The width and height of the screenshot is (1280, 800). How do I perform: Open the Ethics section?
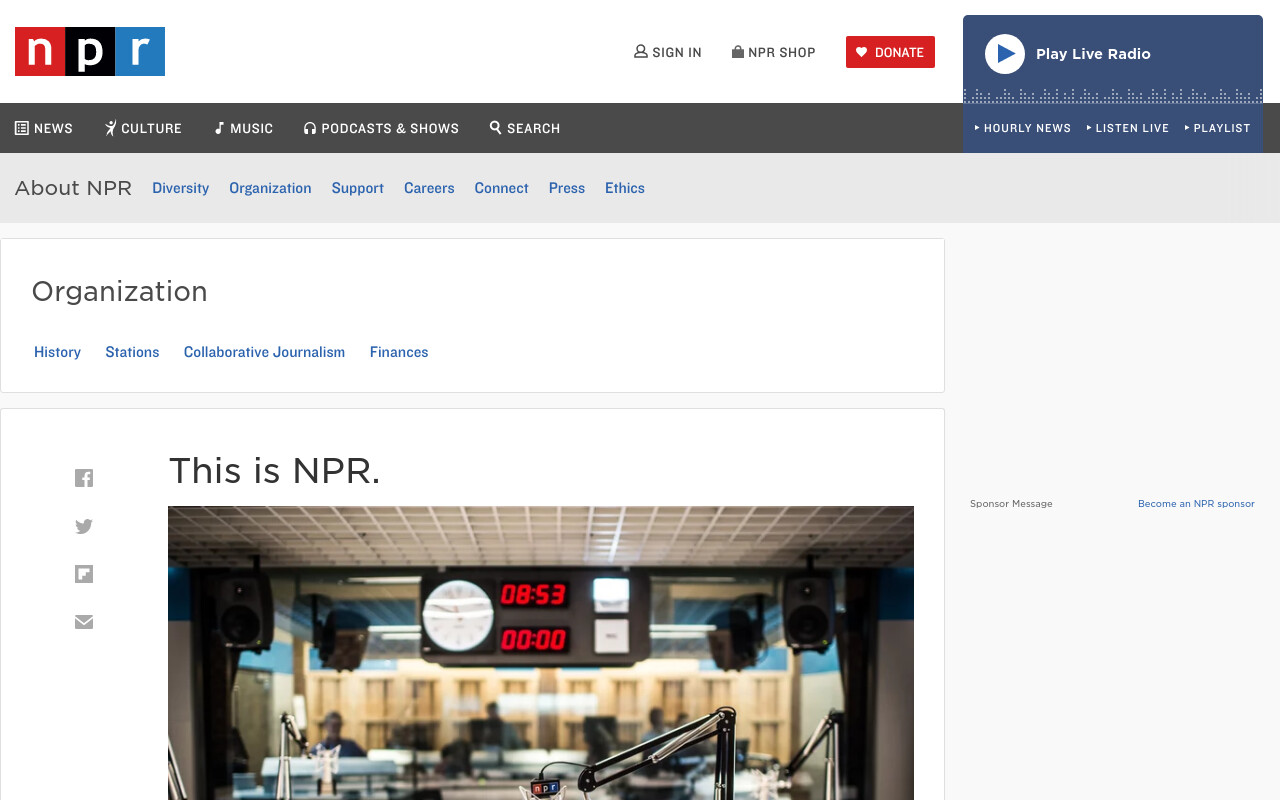point(625,188)
